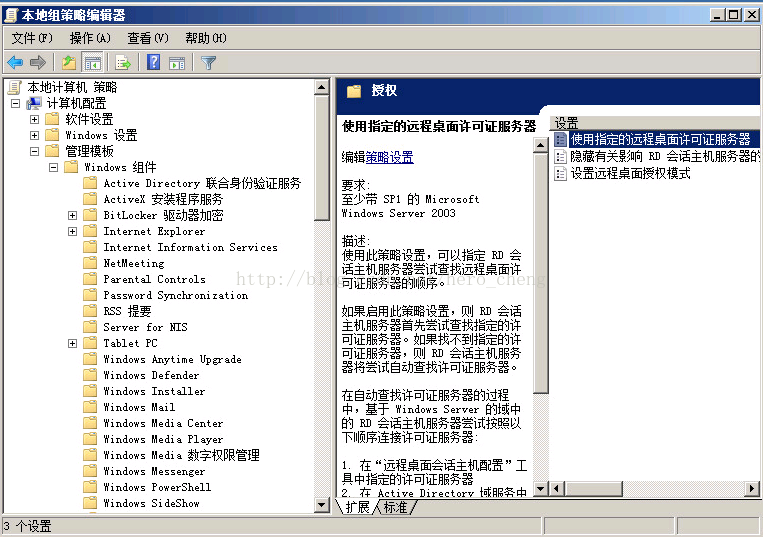
Task: Click folder icon beside Windows 组件
Action: coord(71,167)
